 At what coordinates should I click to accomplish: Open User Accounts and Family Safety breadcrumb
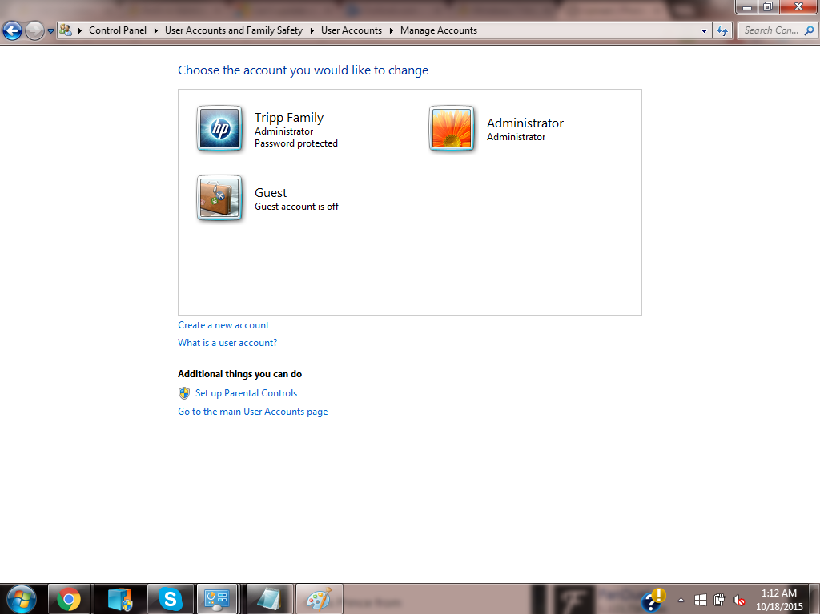(x=234, y=30)
